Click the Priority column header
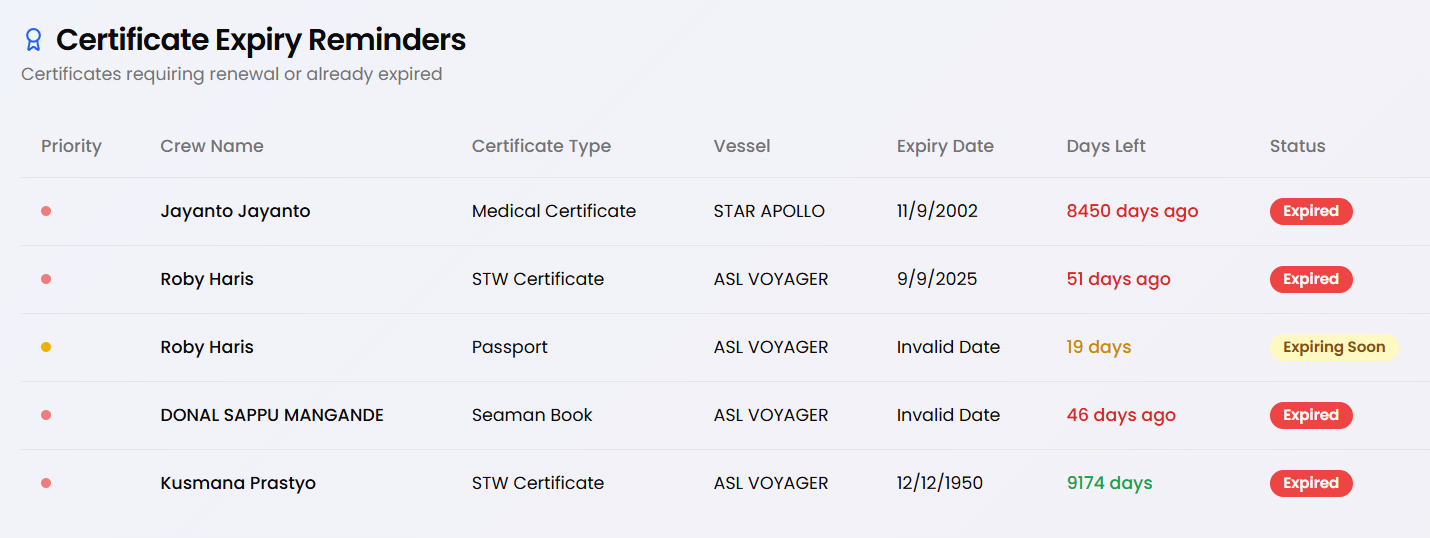 pyautogui.click(x=71, y=146)
